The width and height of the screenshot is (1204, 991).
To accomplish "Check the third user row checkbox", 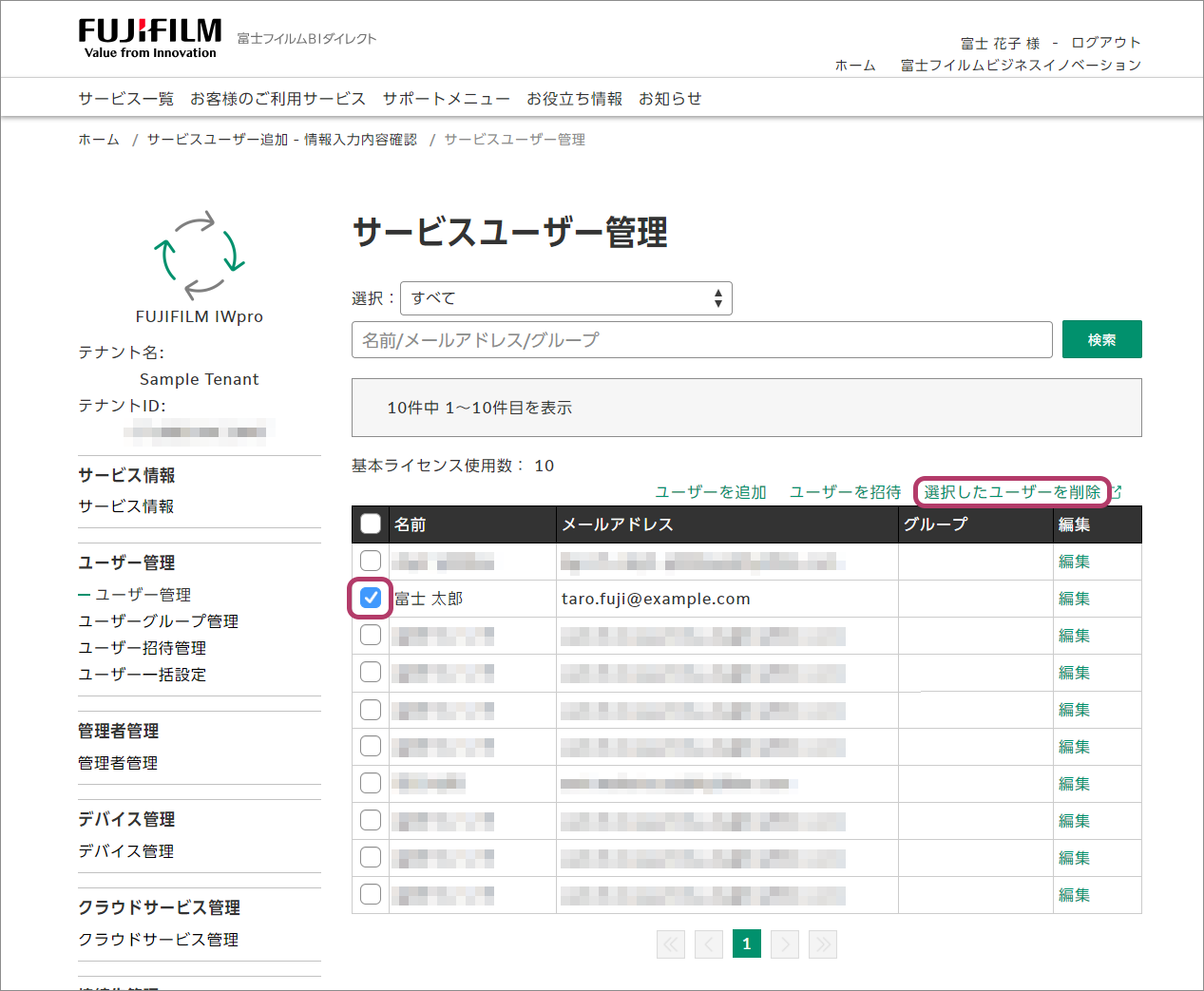I will coord(371,635).
